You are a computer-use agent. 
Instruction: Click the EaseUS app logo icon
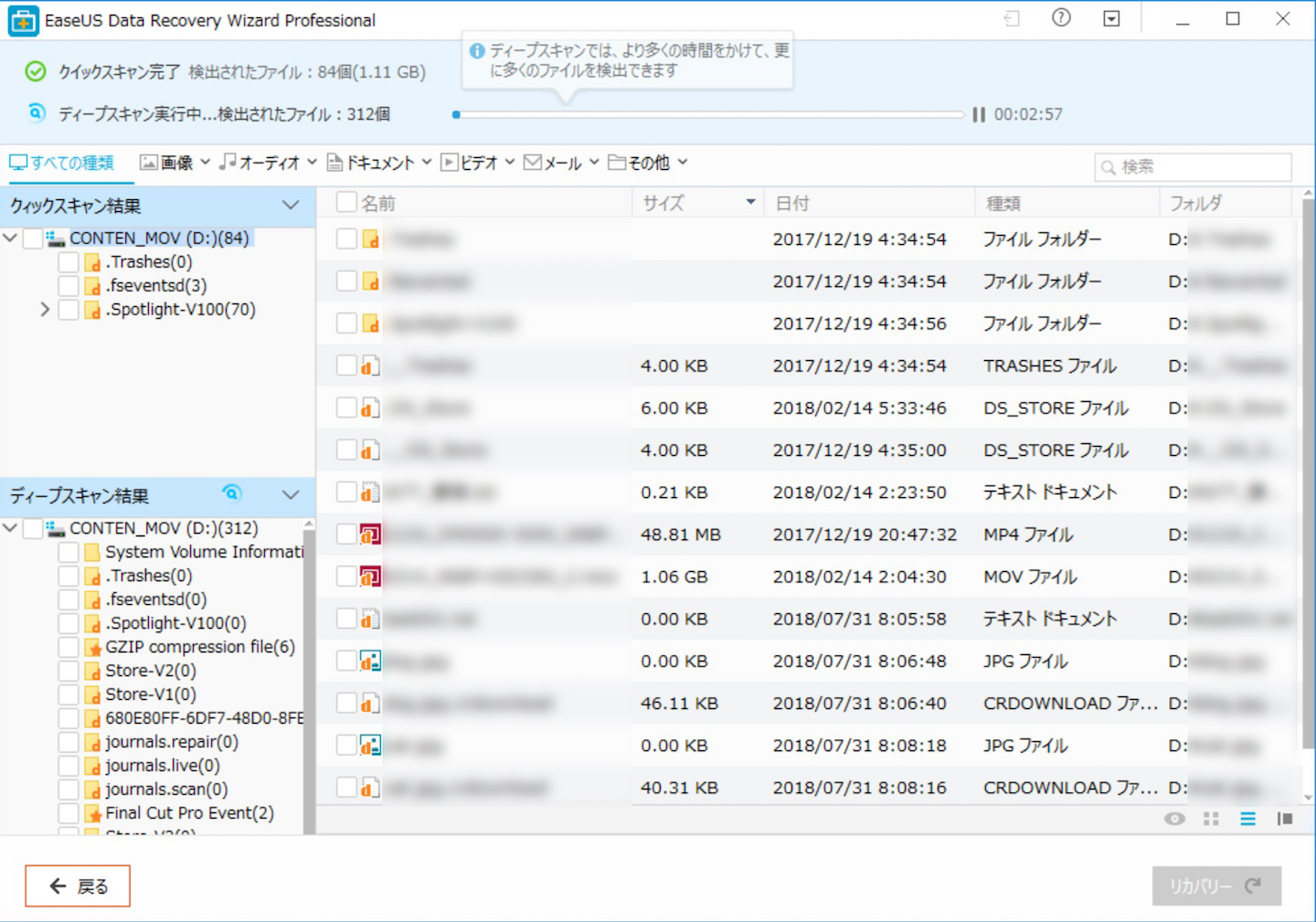click(x=23, y=20)
